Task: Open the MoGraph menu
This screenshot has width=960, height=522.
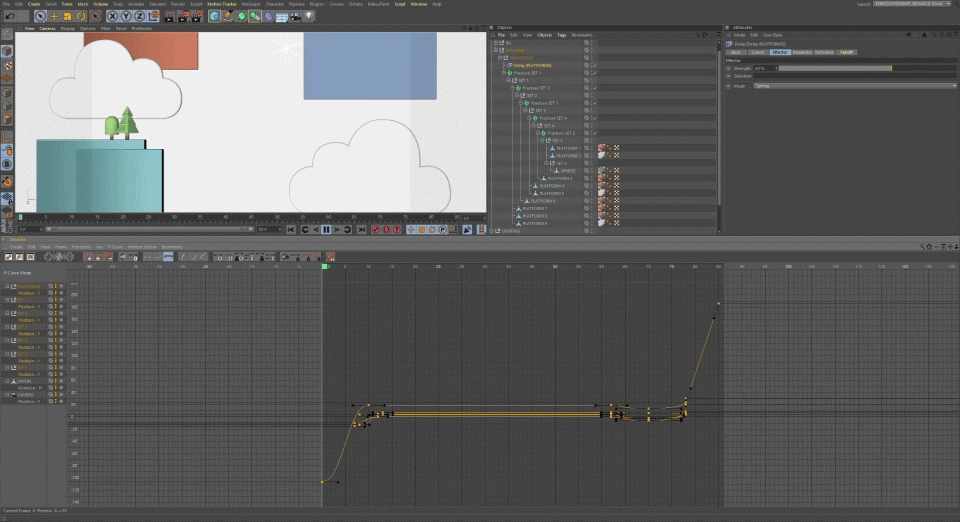Action: pos(253,4)
